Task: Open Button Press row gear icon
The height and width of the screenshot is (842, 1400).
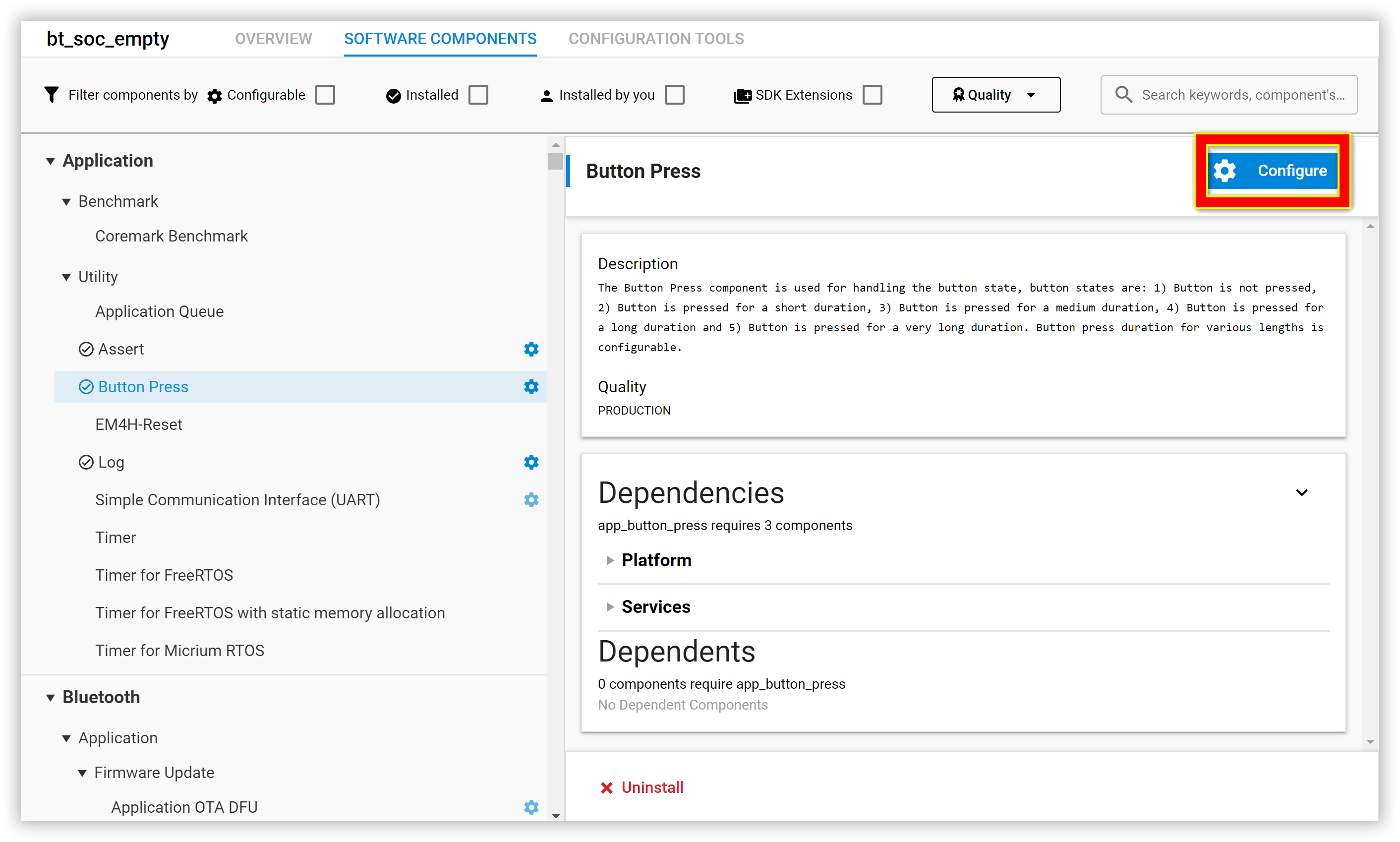Action: pos(531,387)
